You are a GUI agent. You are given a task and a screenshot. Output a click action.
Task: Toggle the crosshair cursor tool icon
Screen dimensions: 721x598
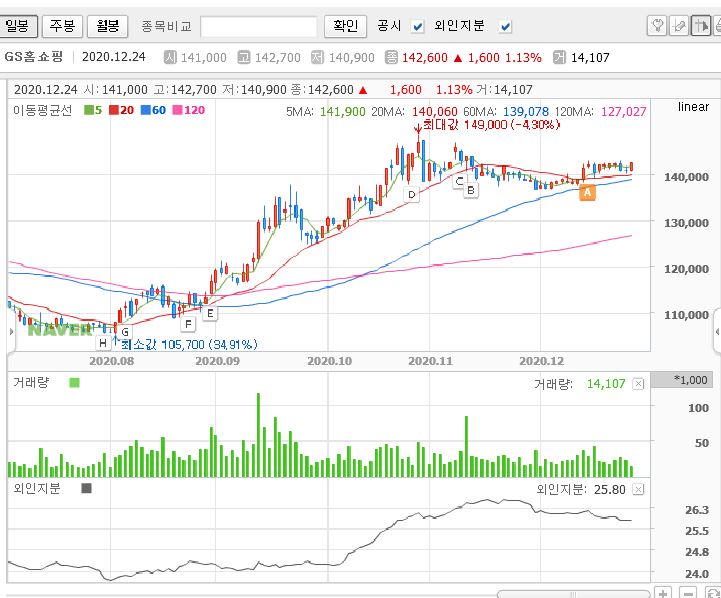[x=701, y=26]
